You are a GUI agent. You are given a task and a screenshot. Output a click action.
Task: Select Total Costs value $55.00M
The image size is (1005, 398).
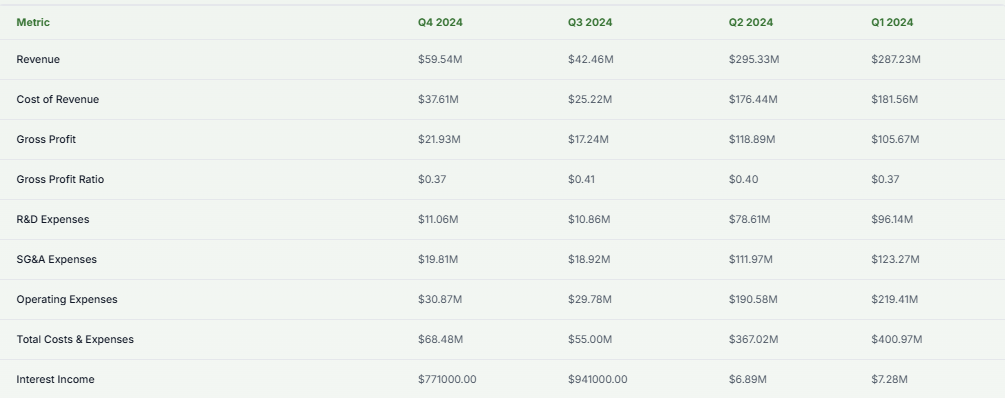click(590, 340)
